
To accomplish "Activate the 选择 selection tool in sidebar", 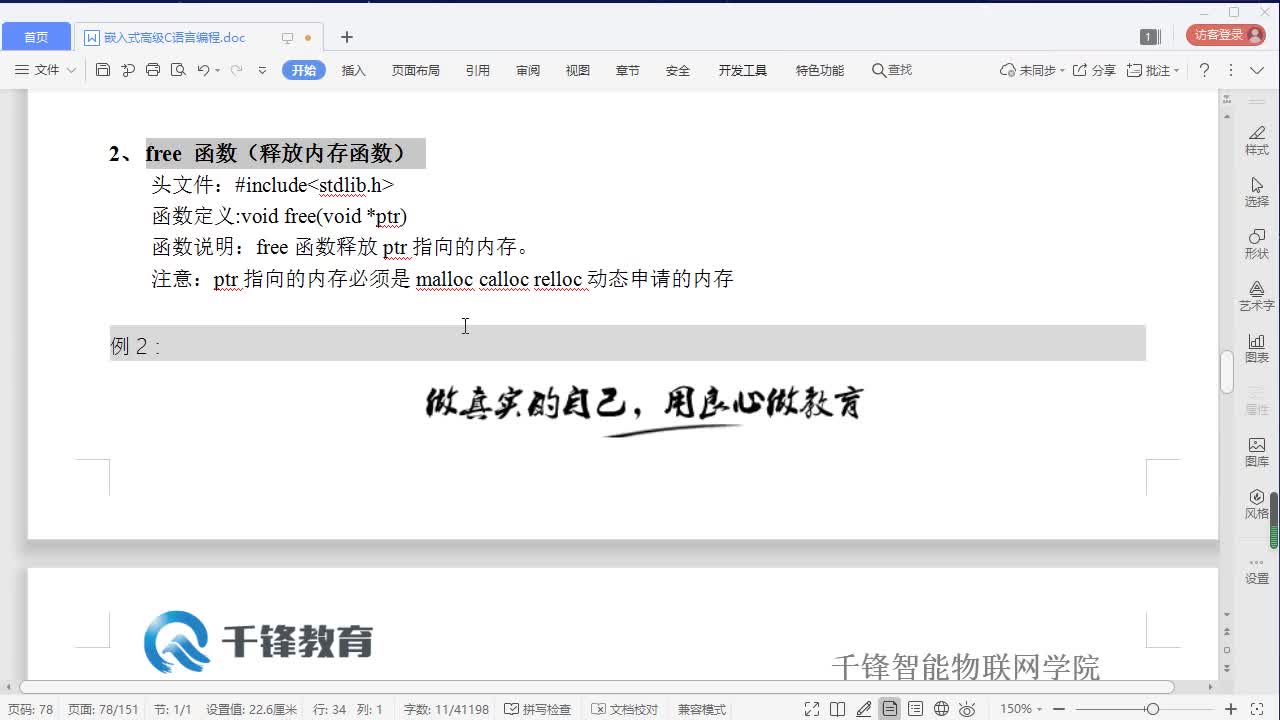I will [x=1257, y=192].
